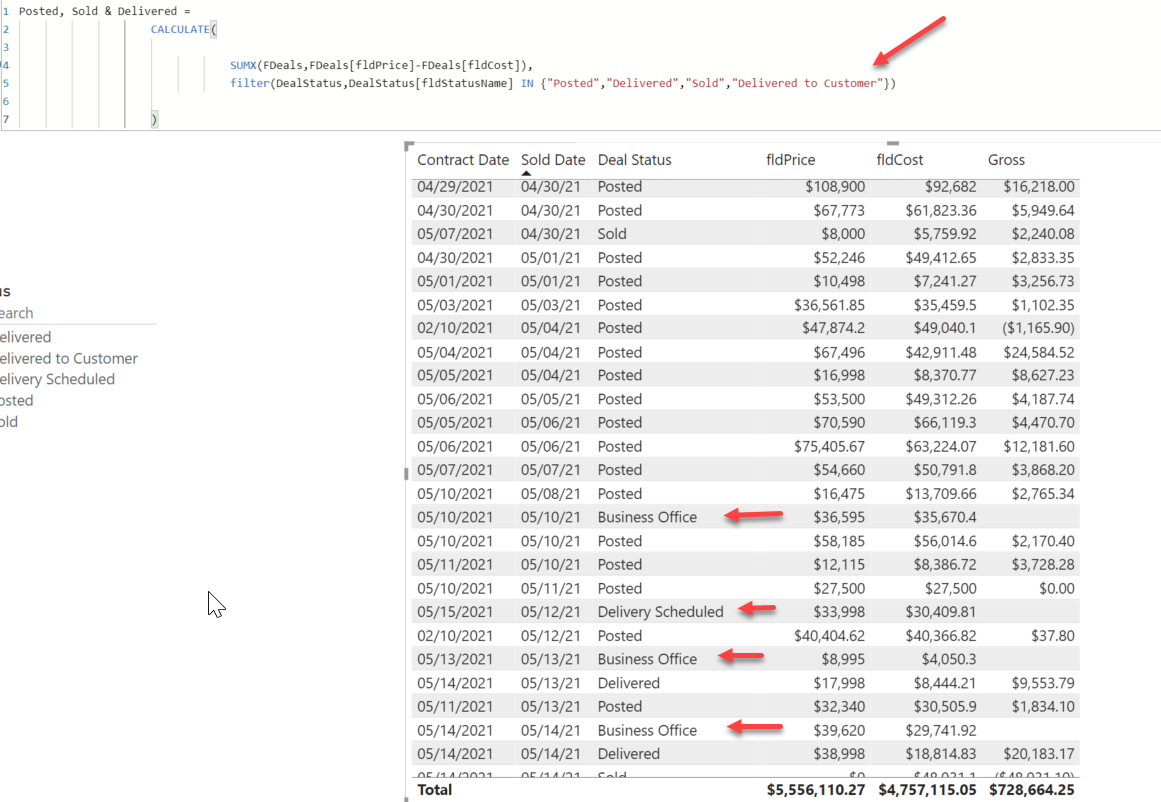The width and height of the screenshot is (1161, 802).
Task: Click "Delivered to Customer" string in formula
Action: [x=808, y=83]
